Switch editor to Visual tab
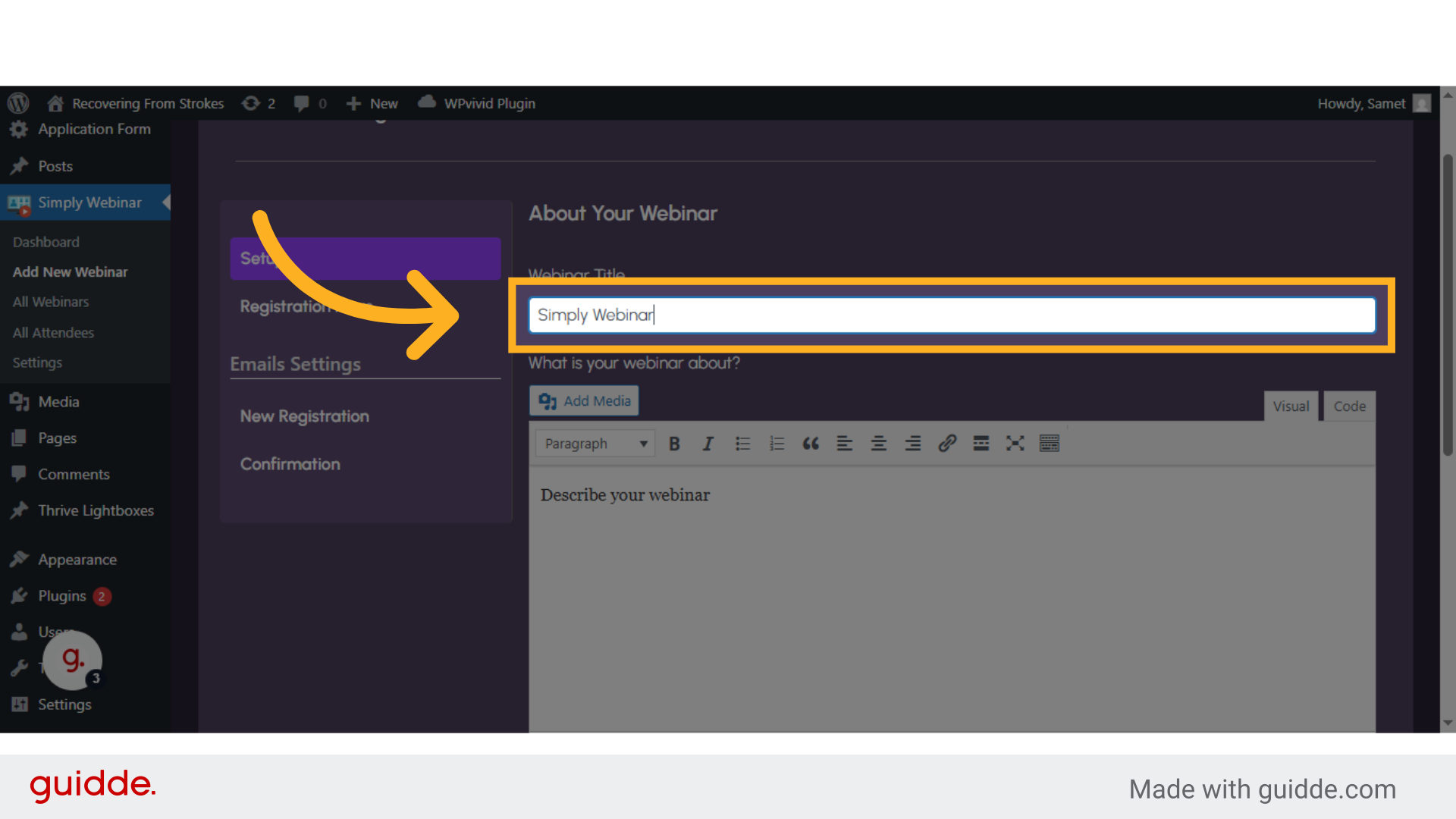The height and width of the screenshot is (819, 1456). (x=1291, y=406)
